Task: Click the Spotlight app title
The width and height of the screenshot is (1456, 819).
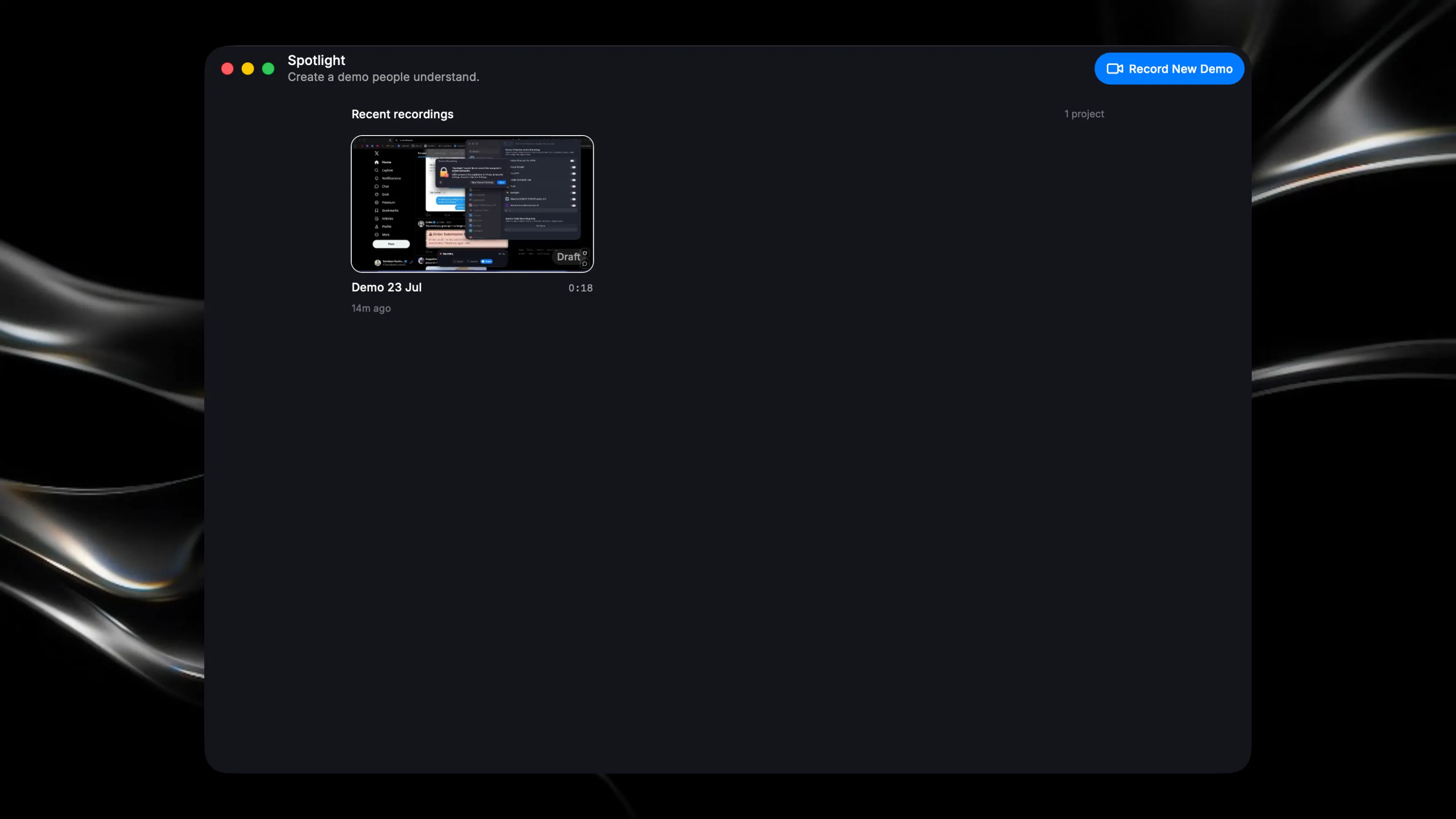Action: pos(316,60)
